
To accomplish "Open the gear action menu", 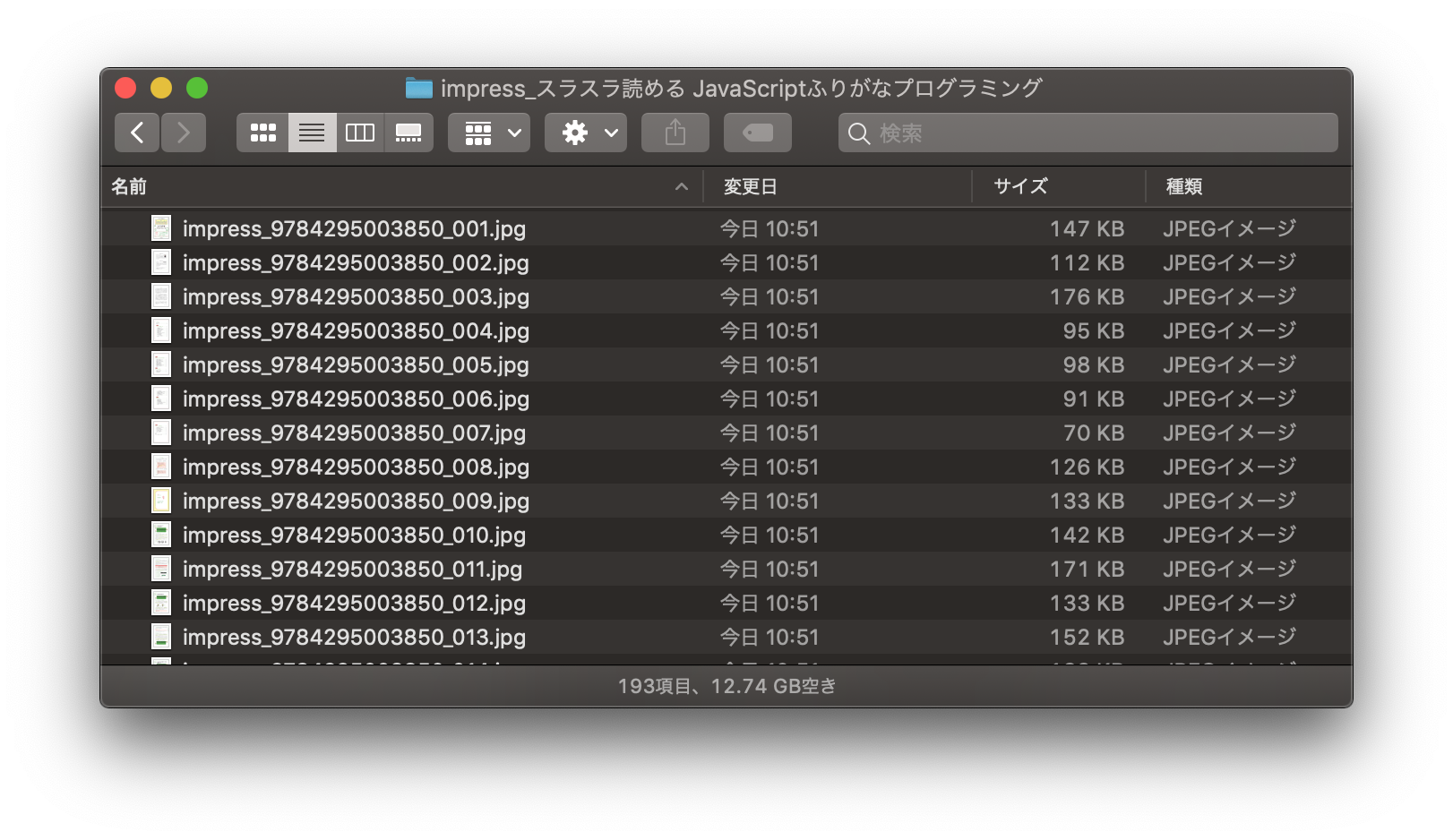I will pyautogui.click(x=586, y=133).
